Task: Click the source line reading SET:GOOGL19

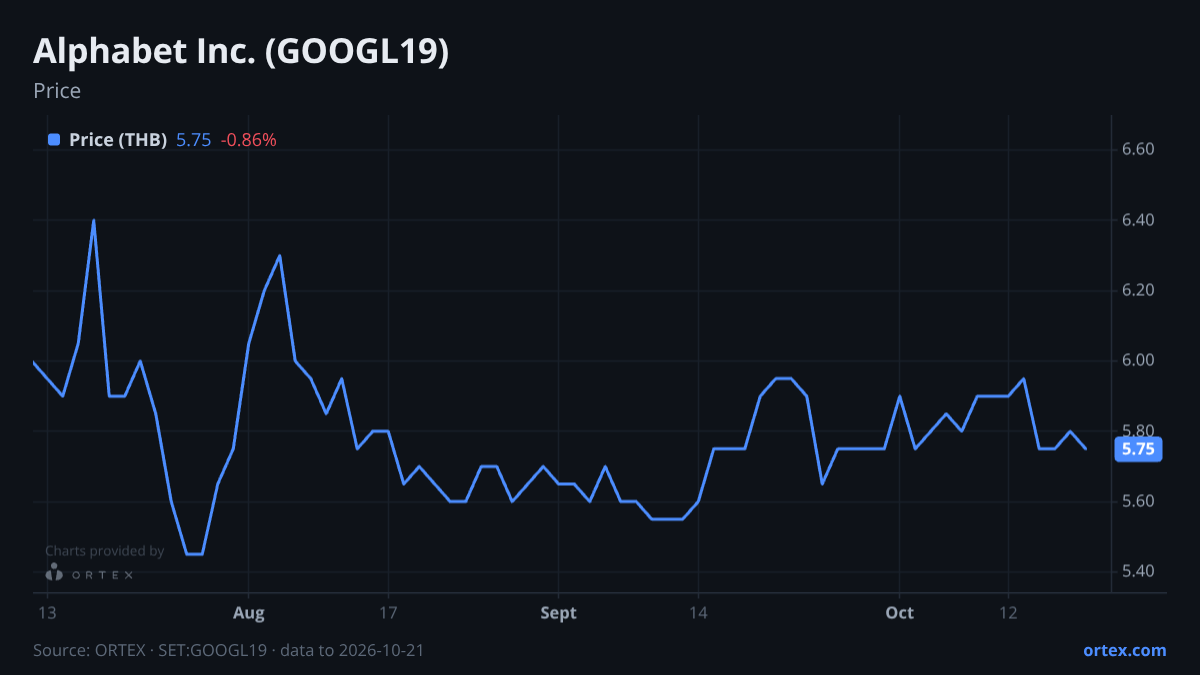Action: [x=229, y=650]
